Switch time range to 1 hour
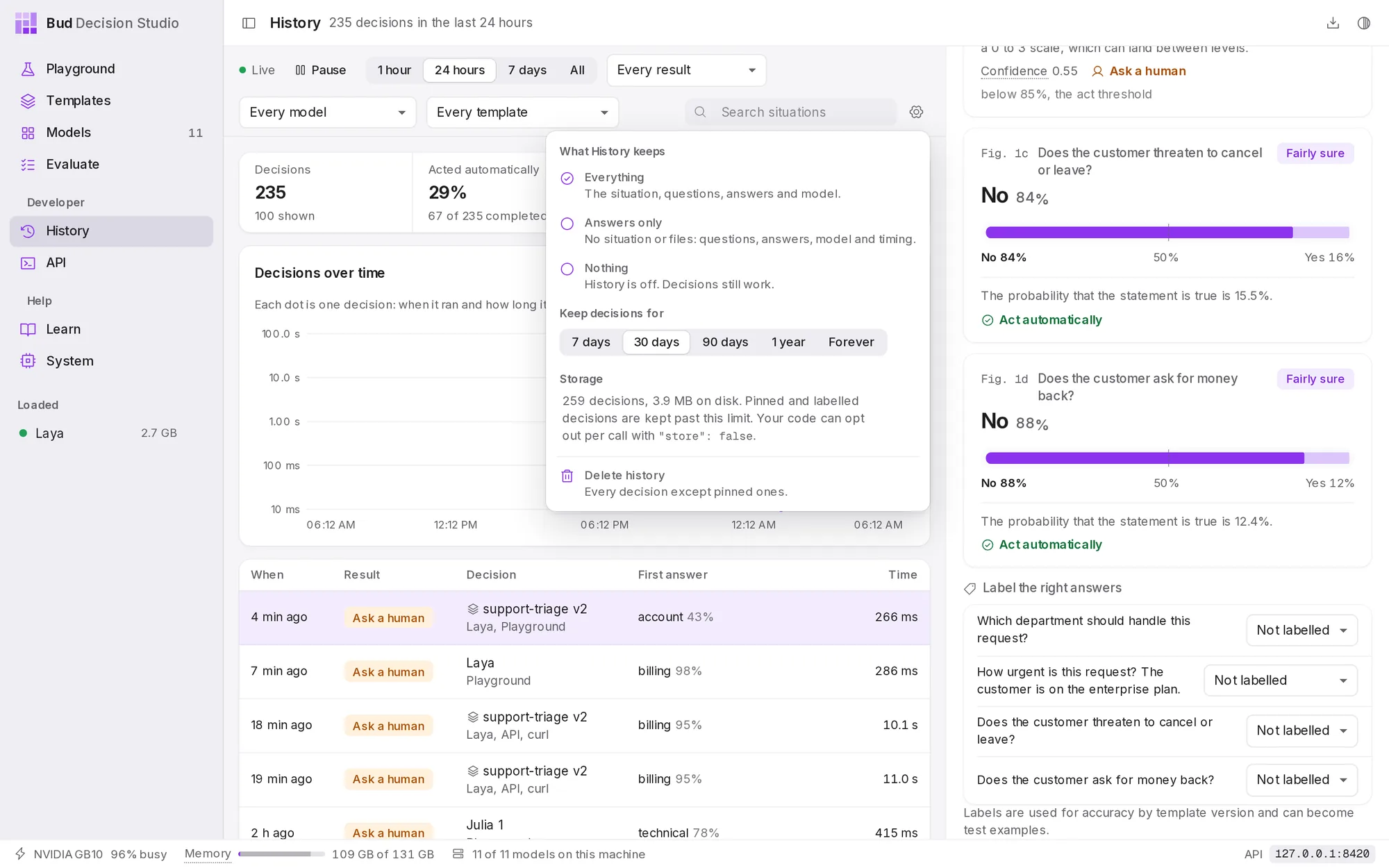The height and width of the screenshot is (868, 1389). click(x=394, y=70)
